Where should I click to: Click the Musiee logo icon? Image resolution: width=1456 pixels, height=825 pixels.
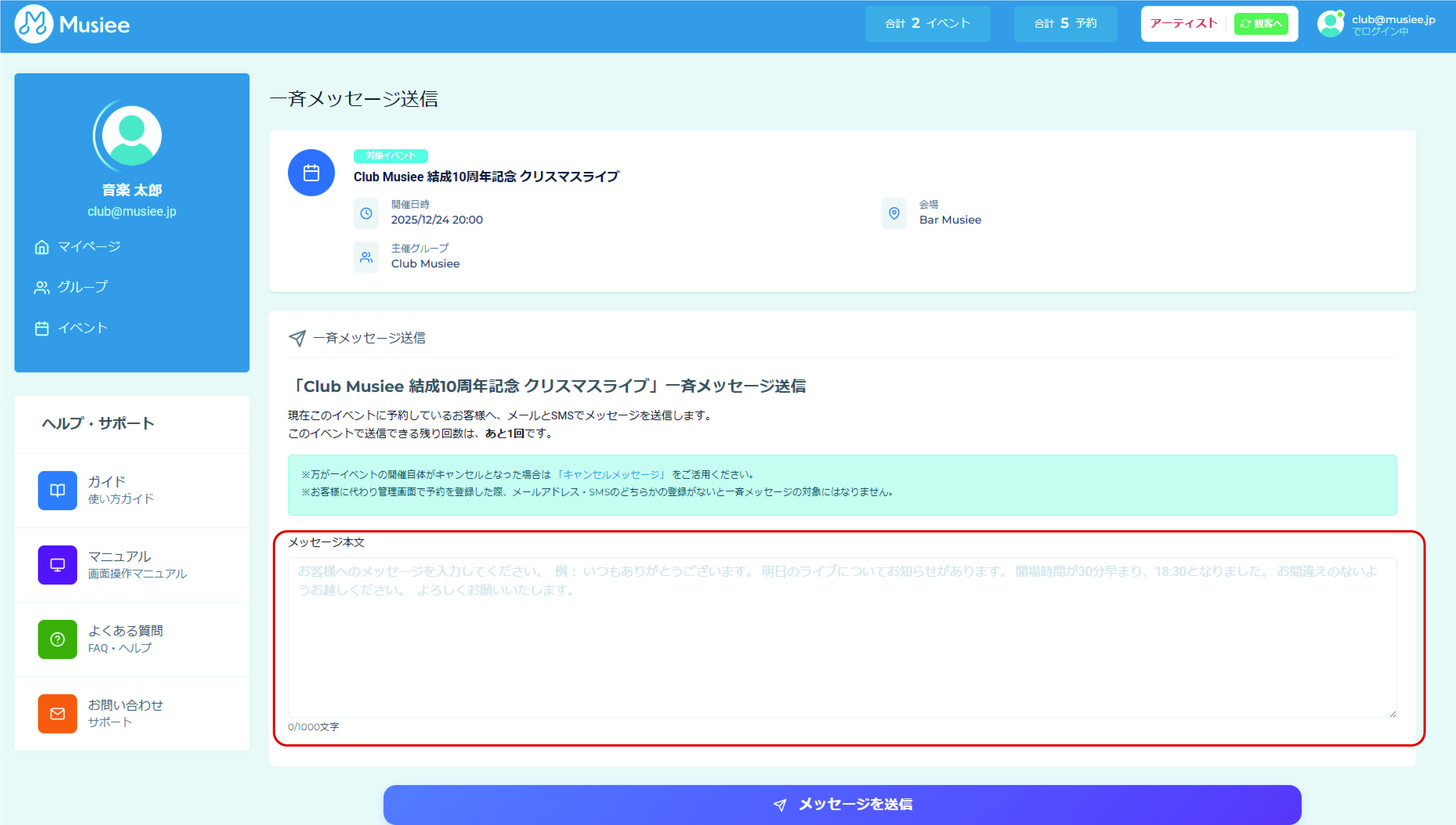click(x=33, y=24)
